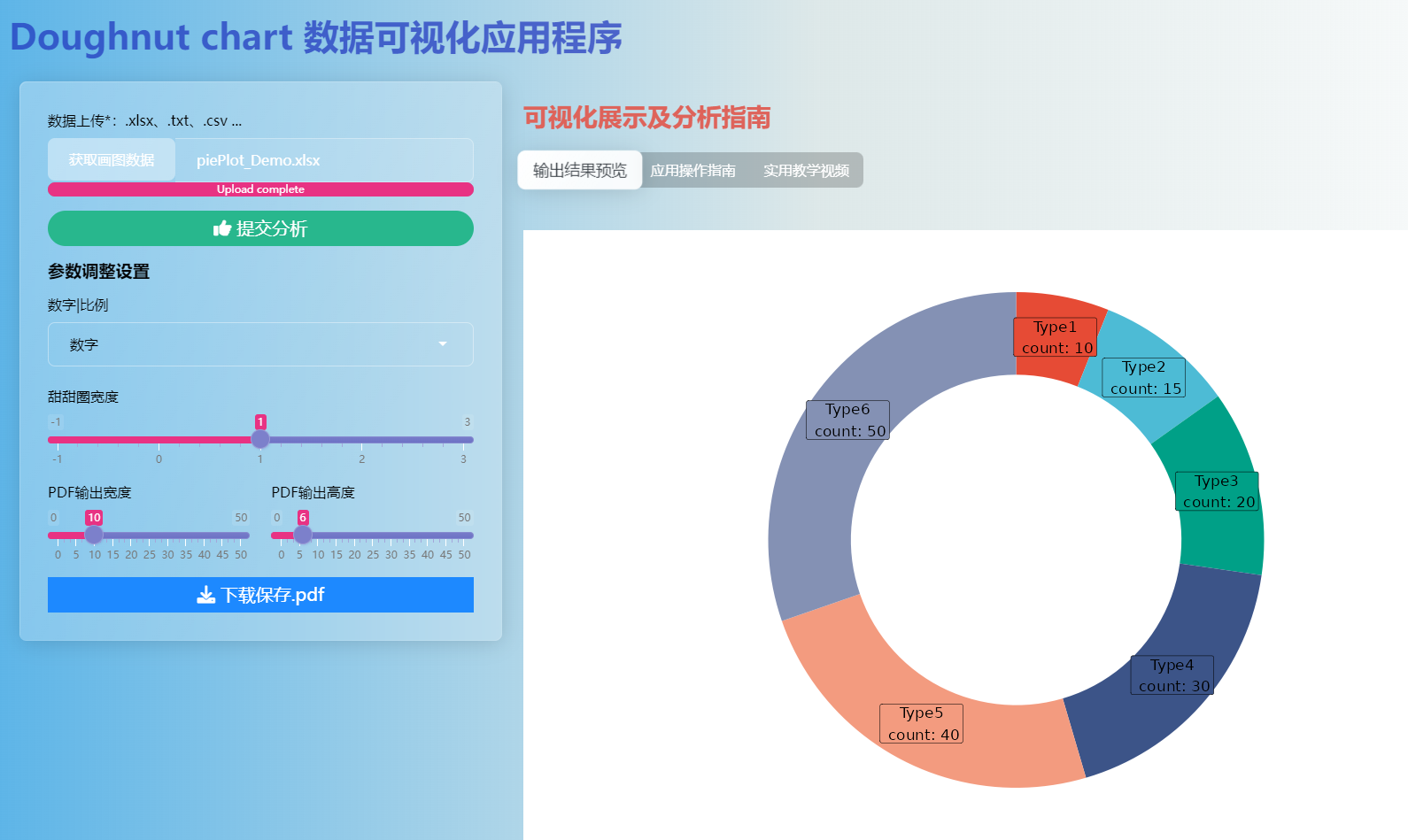Click the Type2 count: 15 label
1408x840 pixels.
1144,378
